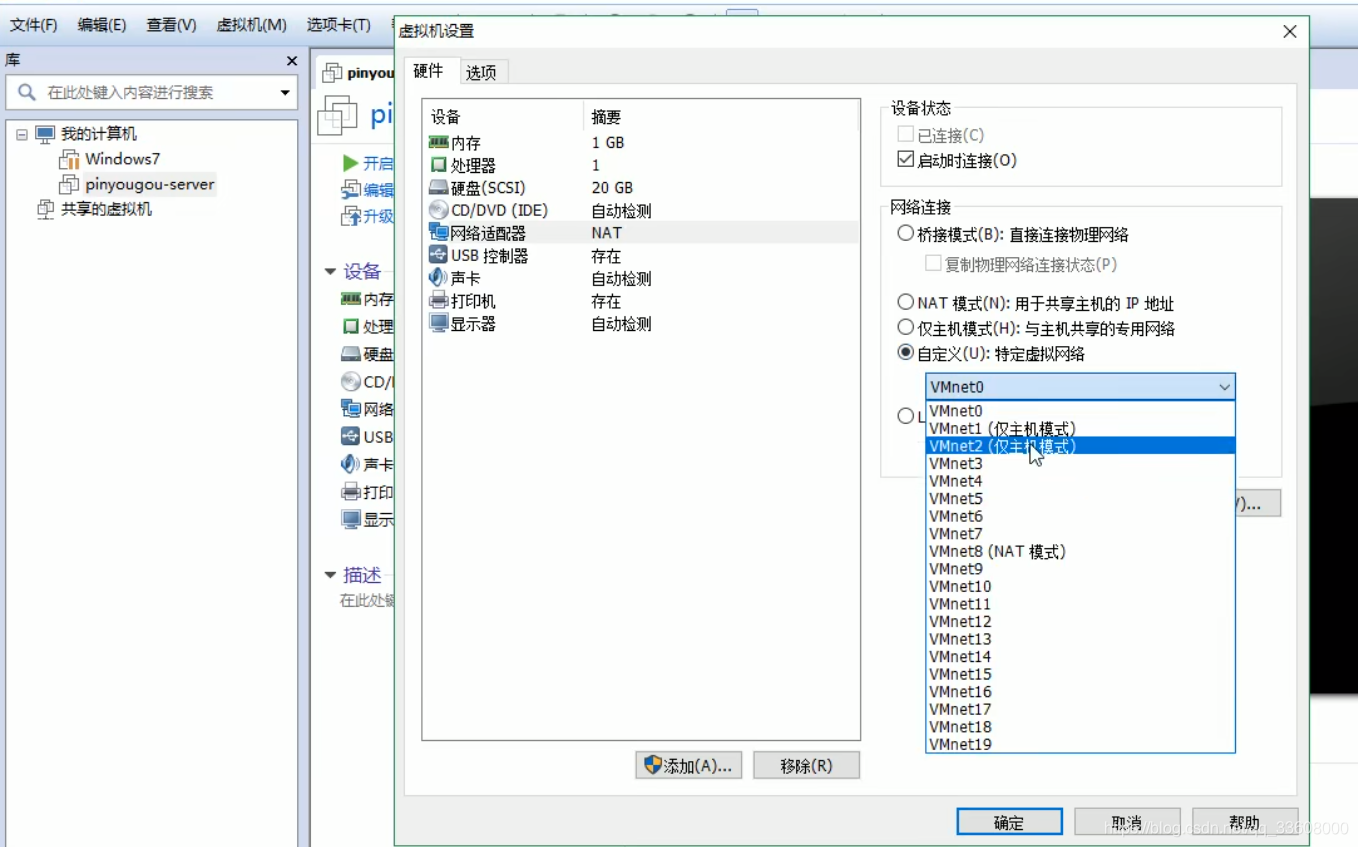Screen dimensions: 1358x847
Task: Click the shield icon on Add button
Action: coord(654,766)
